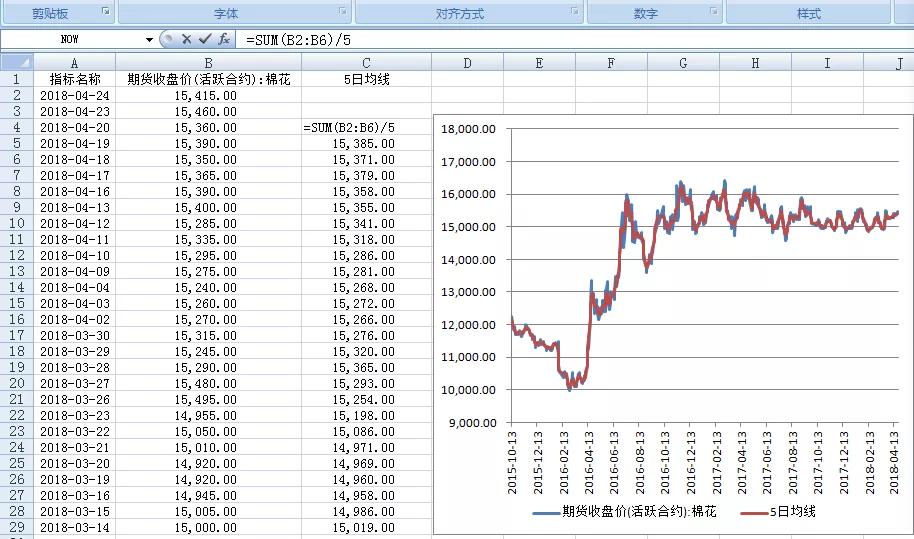Select column B header
Screen dimensions: 914x539
pyautogui.click(x=209, y=62)
